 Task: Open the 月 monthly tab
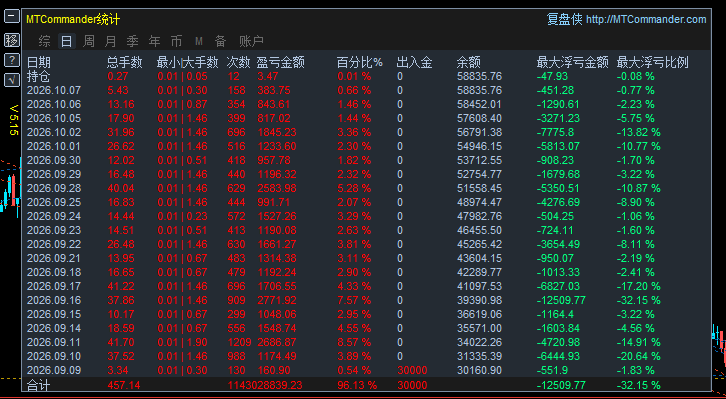click(x=110, y=41)
